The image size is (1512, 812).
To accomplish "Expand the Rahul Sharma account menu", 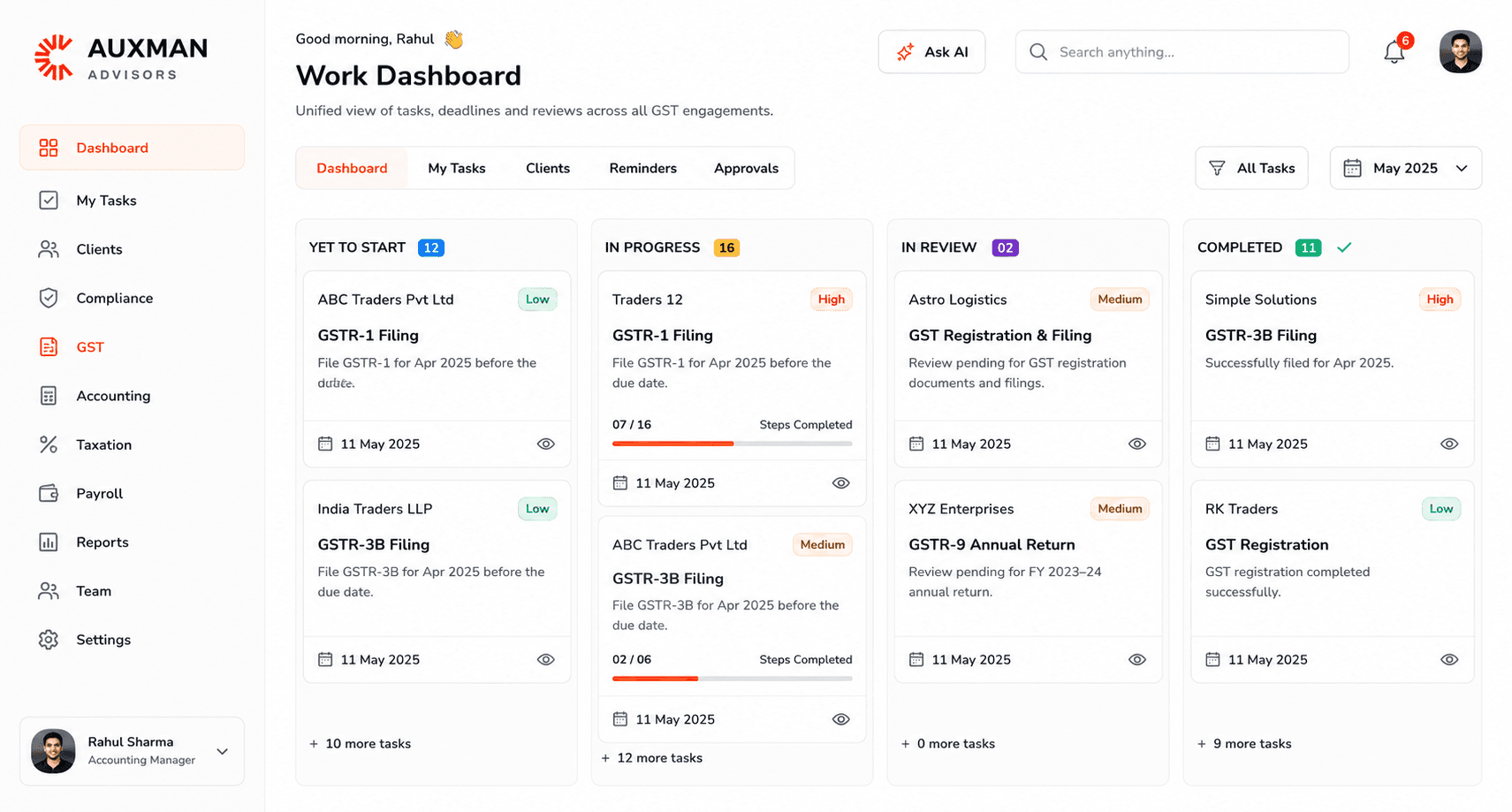I will [x=222, y=751].
